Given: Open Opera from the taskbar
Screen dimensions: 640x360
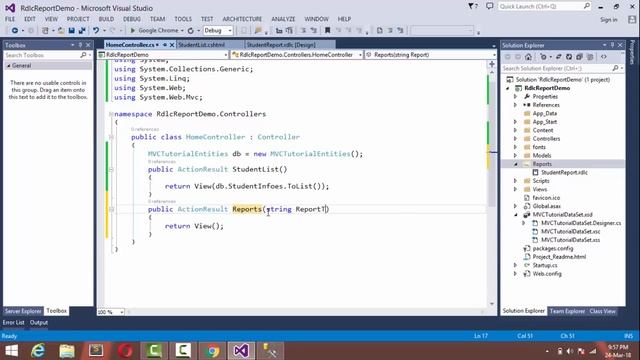Looking at the screenshot, I should click(x=125, y=351).
